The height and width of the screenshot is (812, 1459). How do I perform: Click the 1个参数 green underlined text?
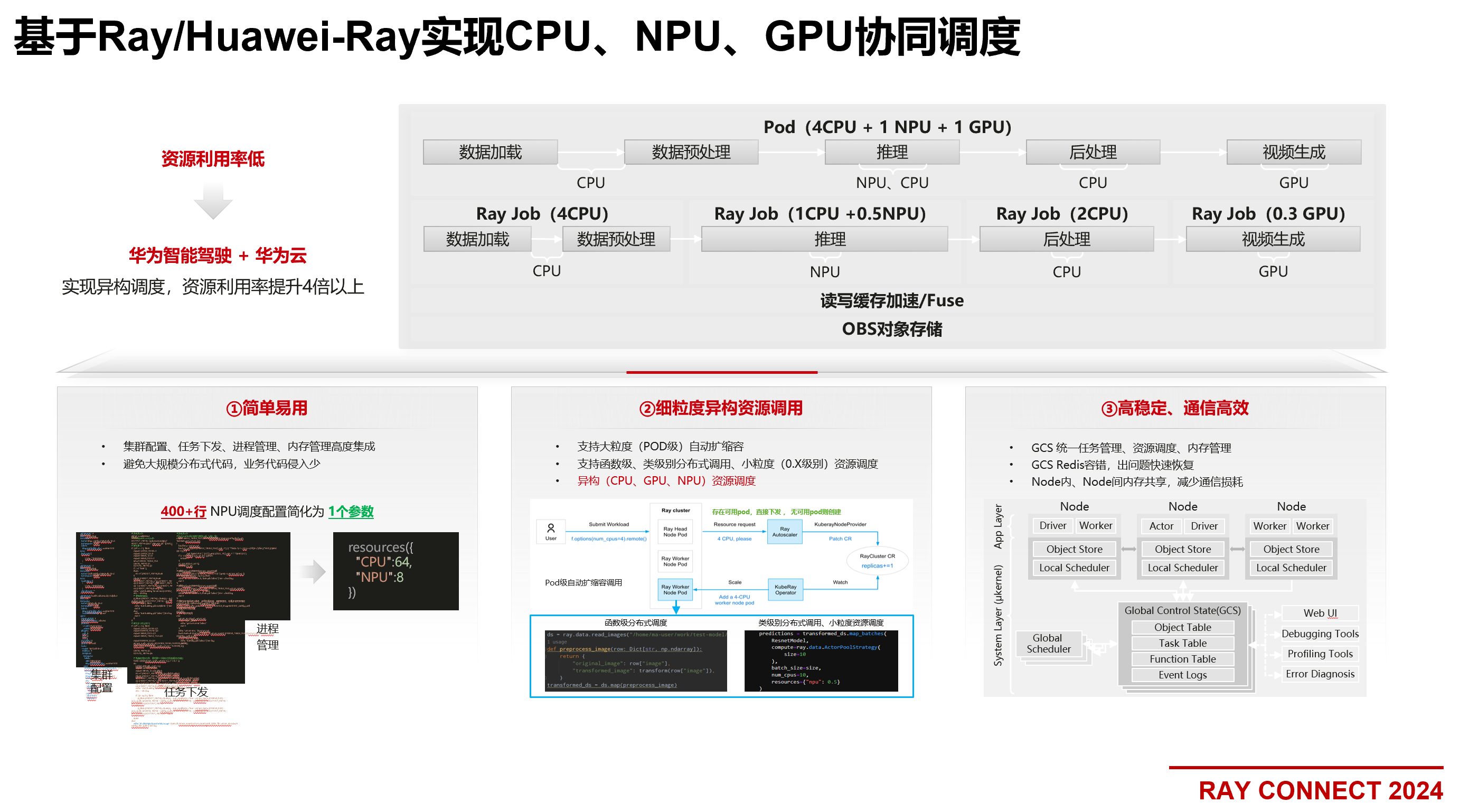351,511
